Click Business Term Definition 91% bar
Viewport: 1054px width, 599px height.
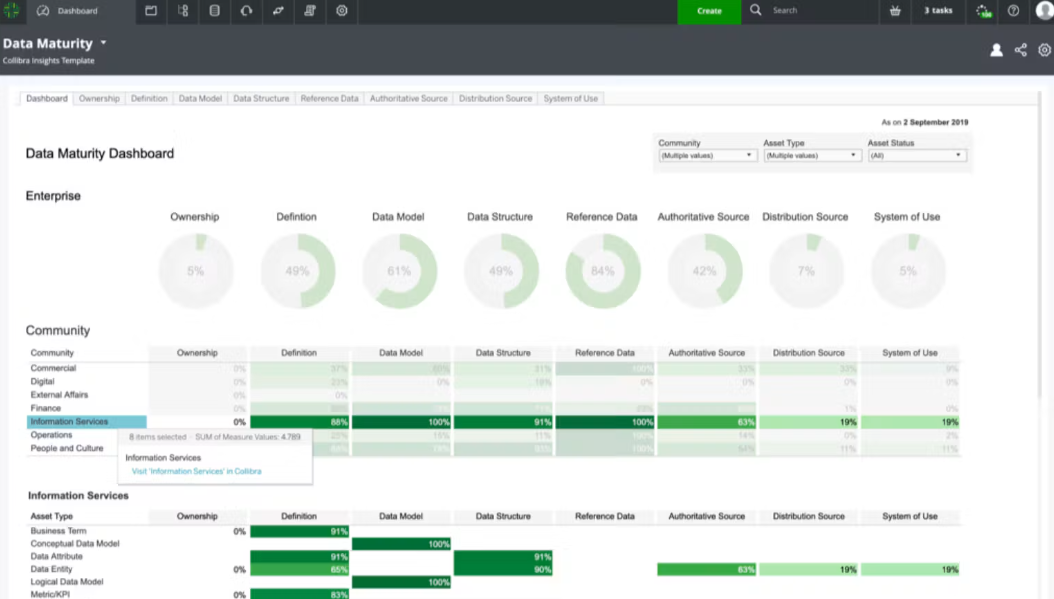coord(299,531)
